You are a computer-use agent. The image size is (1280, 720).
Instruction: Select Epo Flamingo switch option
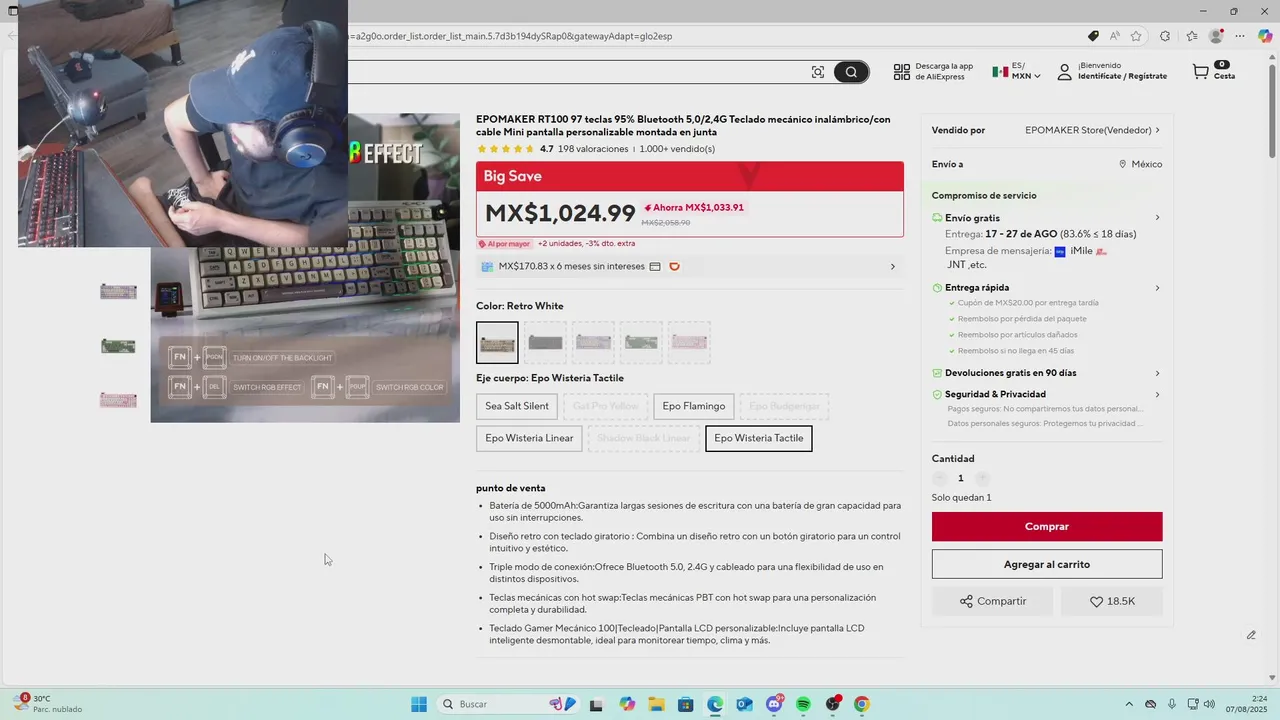[694, 406]
